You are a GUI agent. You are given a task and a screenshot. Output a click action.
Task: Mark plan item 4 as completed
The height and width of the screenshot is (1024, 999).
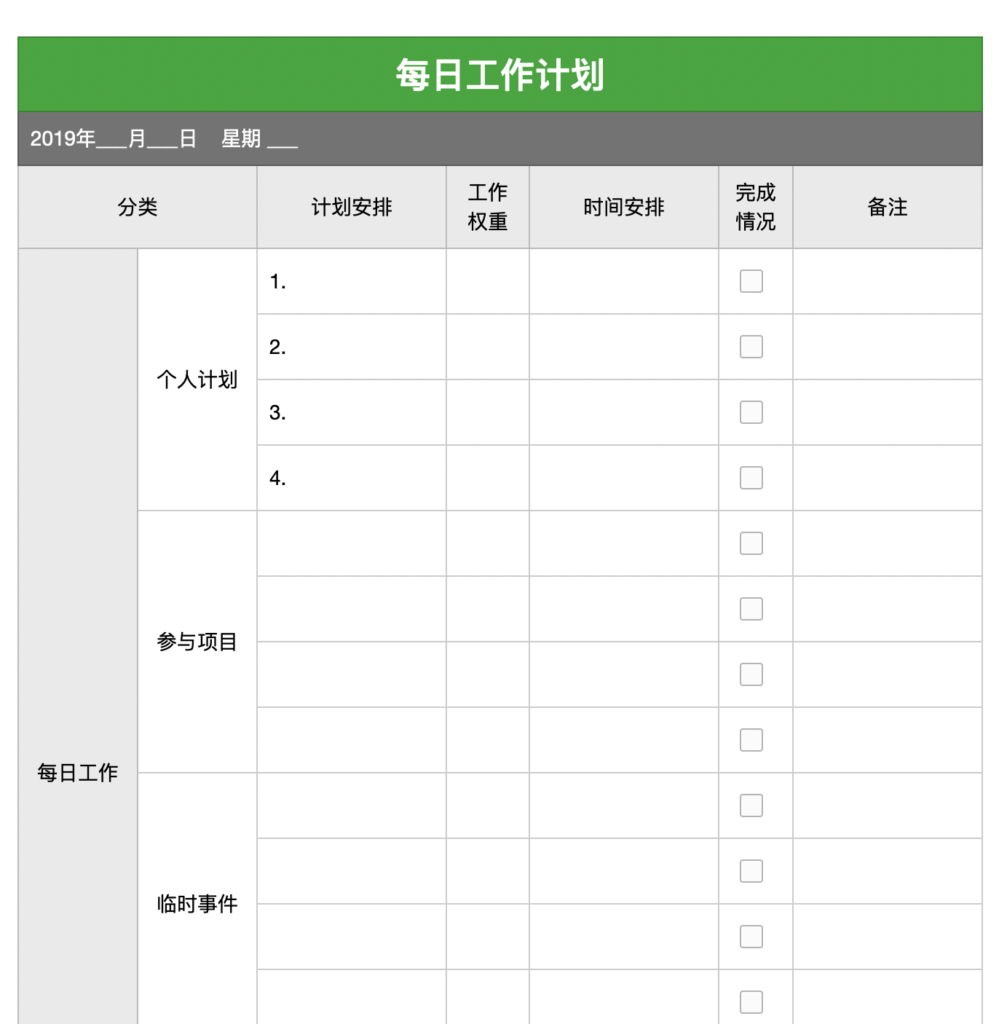click(x=751, y=478)
